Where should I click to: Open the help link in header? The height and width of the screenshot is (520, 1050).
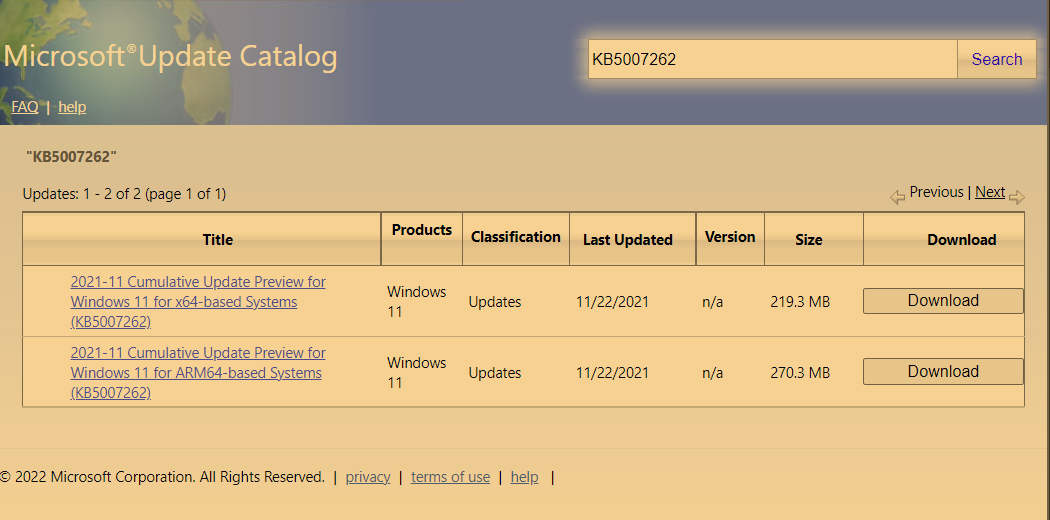pos(72,107)
